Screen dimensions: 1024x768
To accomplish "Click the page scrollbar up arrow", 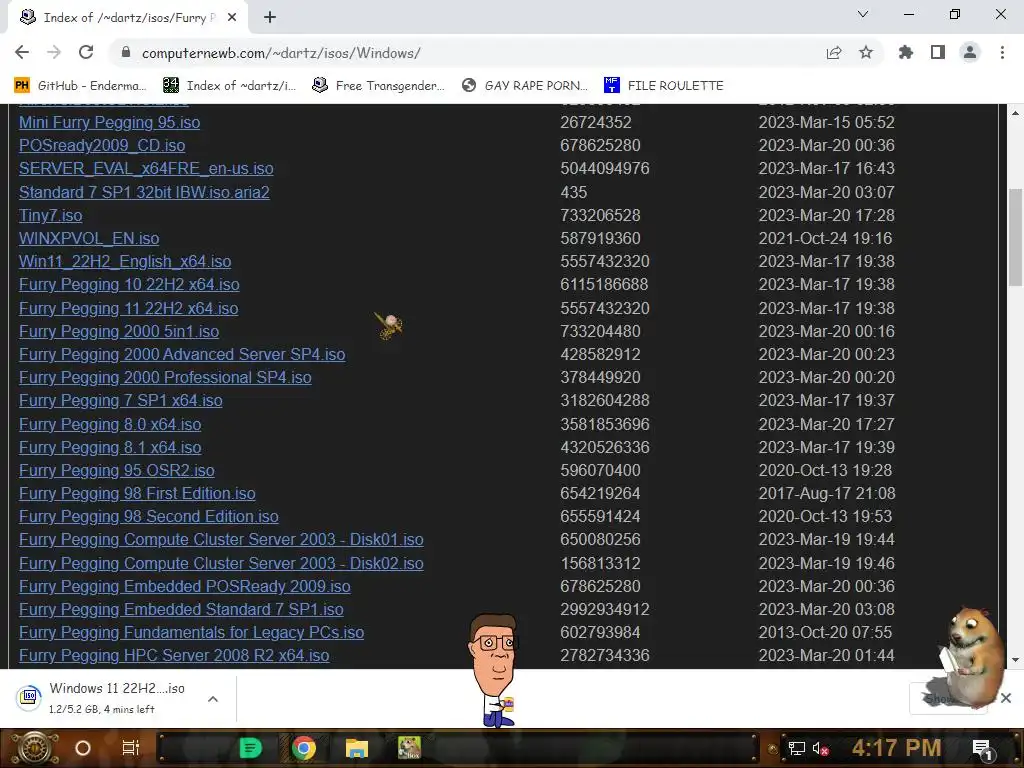I will 1016,113.
